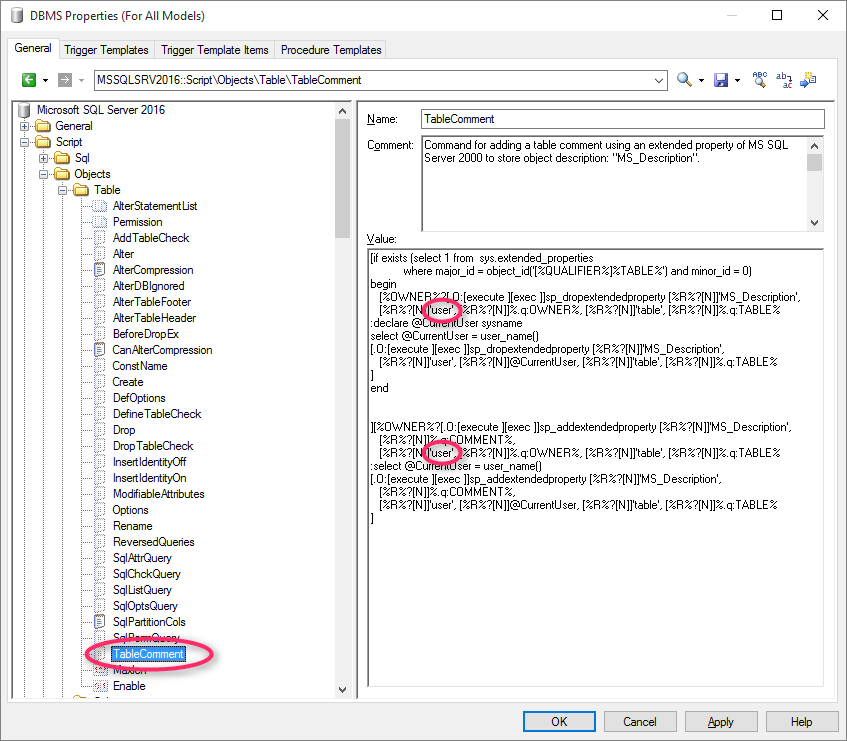Screen dimensions: 847x741
Task: Select the AlterTableHeader tree item
Action: [x=154, y=318]
